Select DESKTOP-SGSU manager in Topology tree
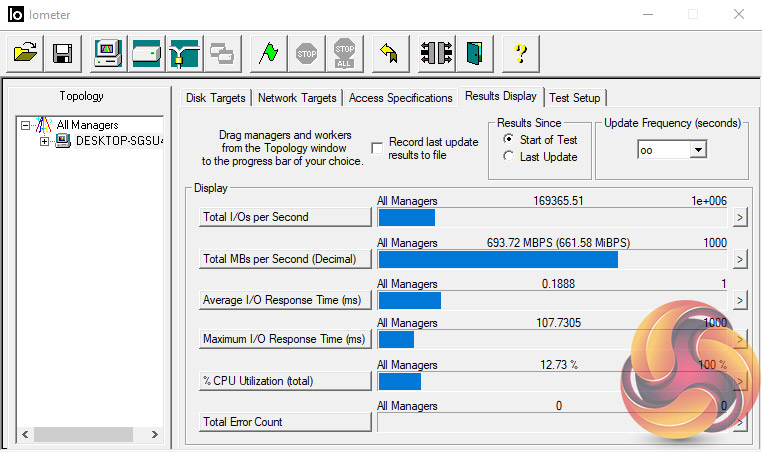This screenshot has height=452, width=762. coord(119,141)
